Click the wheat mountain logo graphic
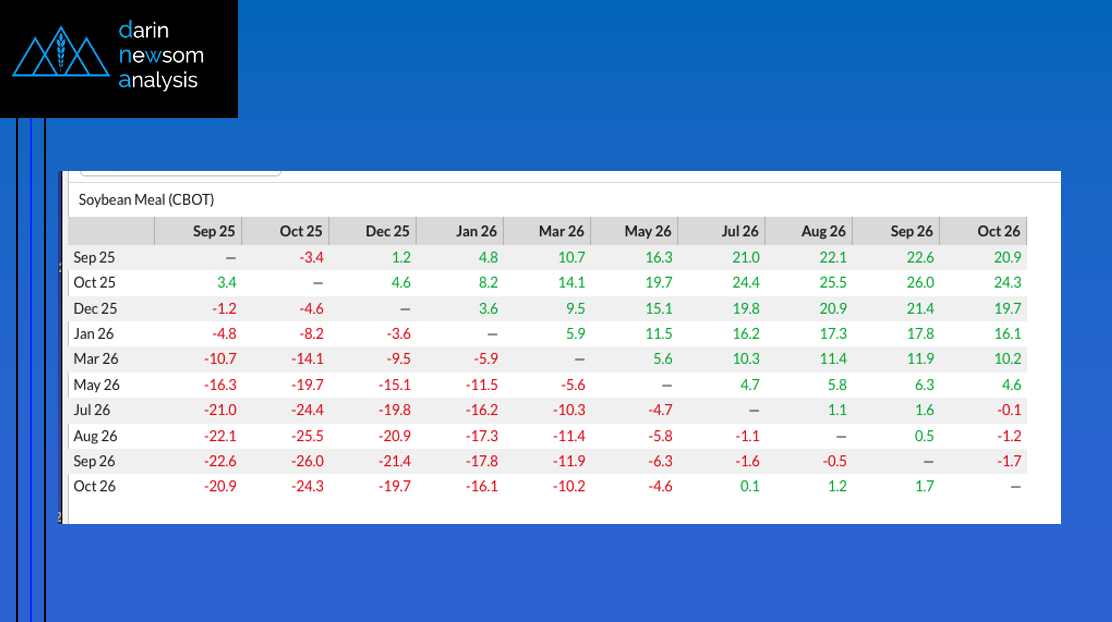This screenshot has height=622, width=1112. pyautogui.click(x=59, y=56)
